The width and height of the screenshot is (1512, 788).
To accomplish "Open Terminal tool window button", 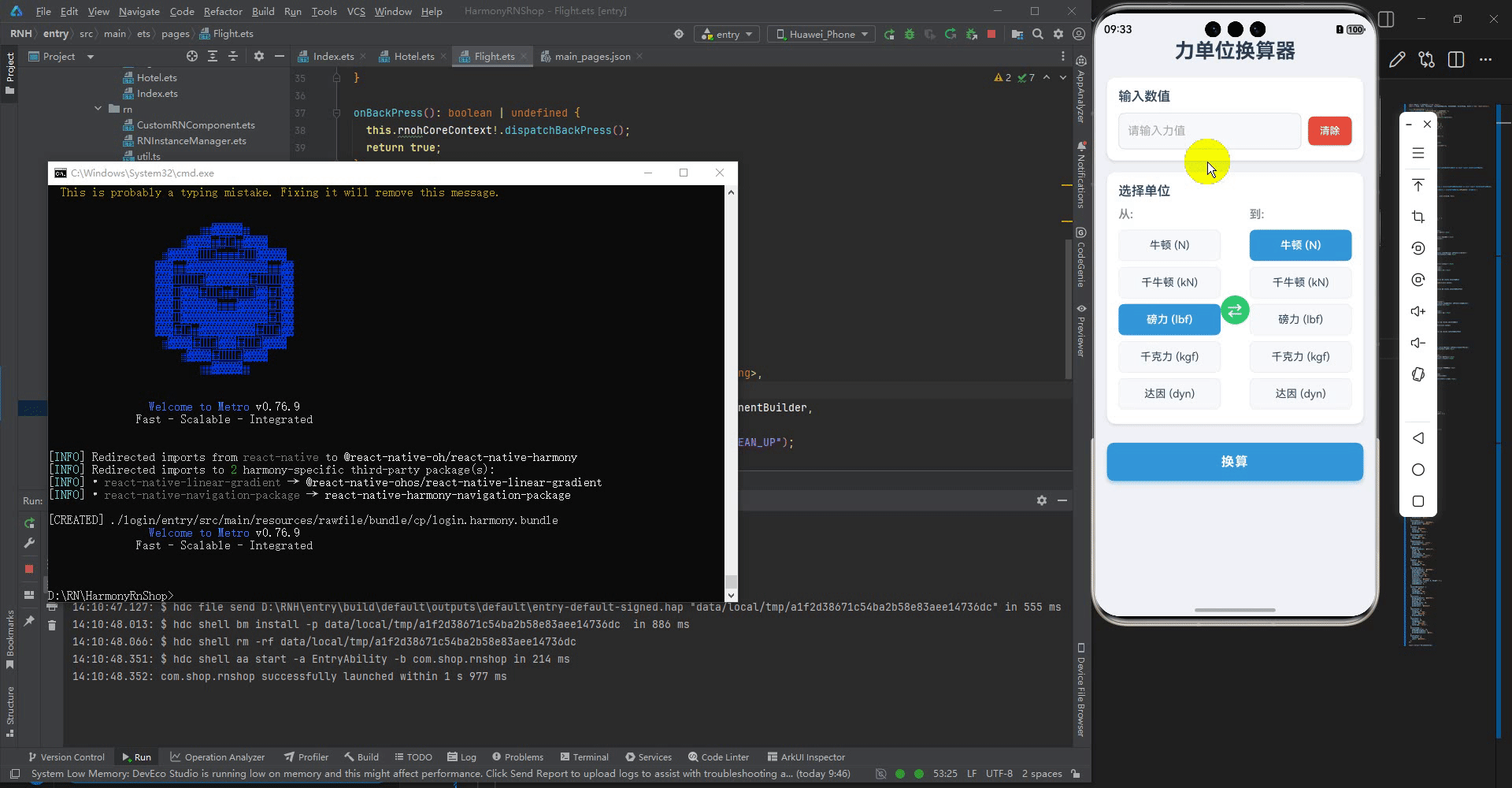I will [x=584, y=757].
